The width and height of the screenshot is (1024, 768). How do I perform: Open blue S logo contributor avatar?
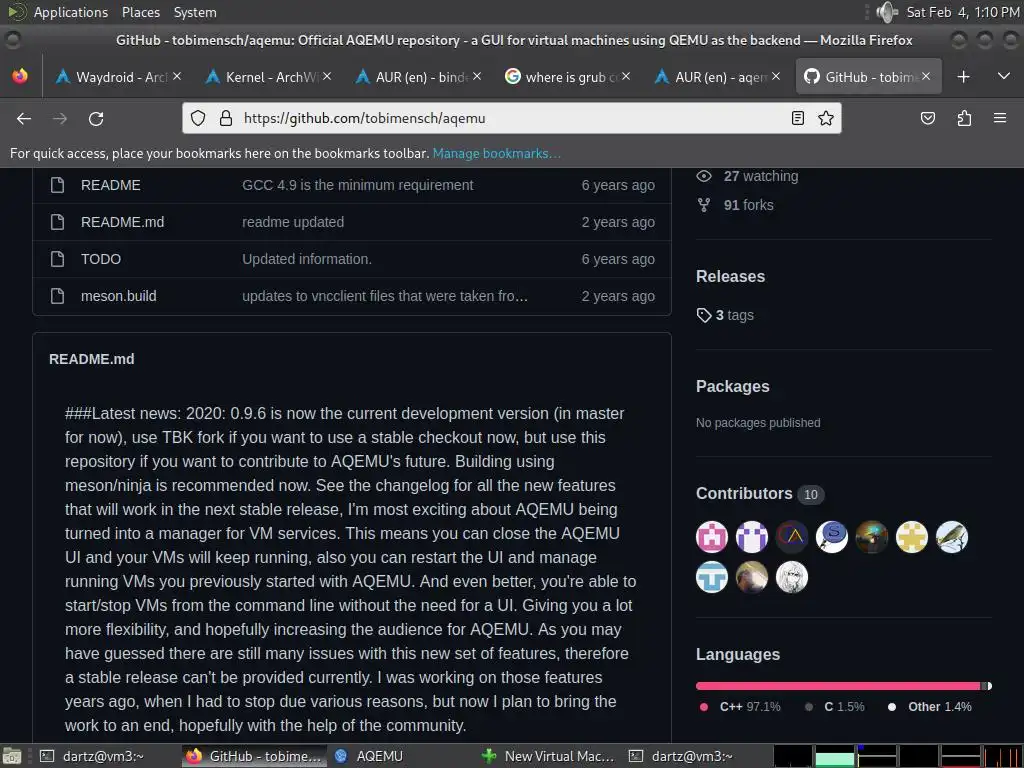click(832, 537)
